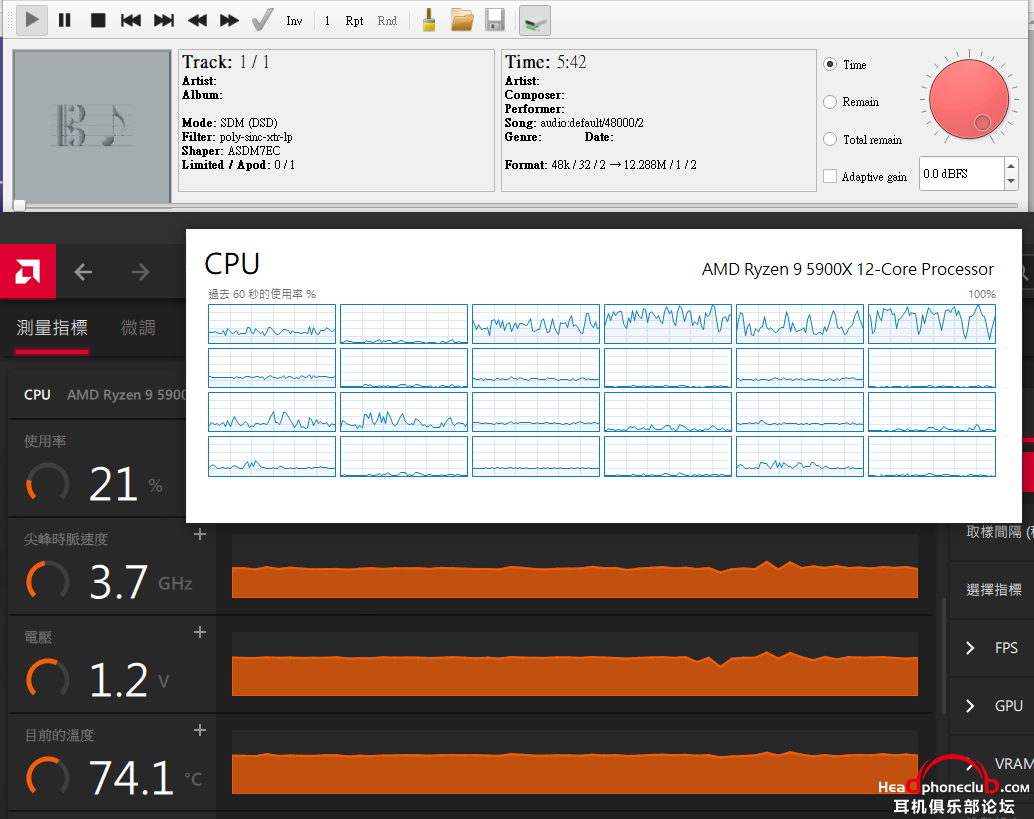Add 電壓 metric with plus icon

(x=200, y=632)
